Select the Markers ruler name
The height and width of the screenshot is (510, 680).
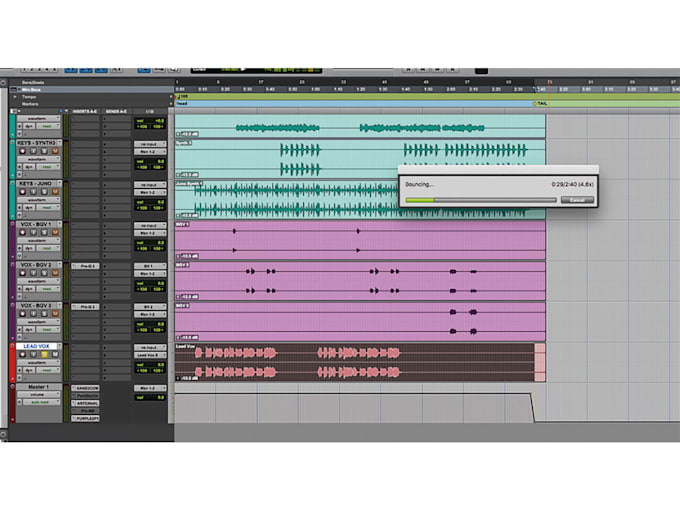[x=30, y=104]
